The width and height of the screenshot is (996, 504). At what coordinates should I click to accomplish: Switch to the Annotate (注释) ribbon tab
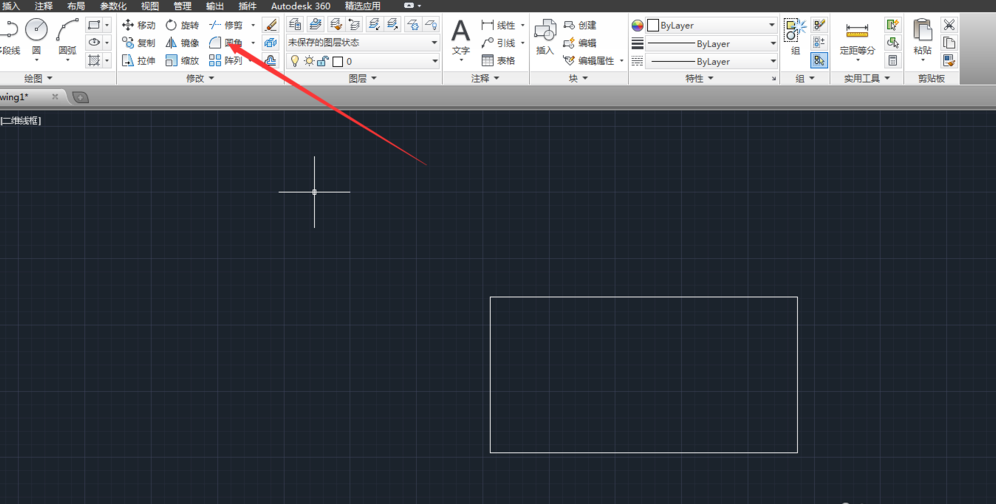click(x=44, y=6)
